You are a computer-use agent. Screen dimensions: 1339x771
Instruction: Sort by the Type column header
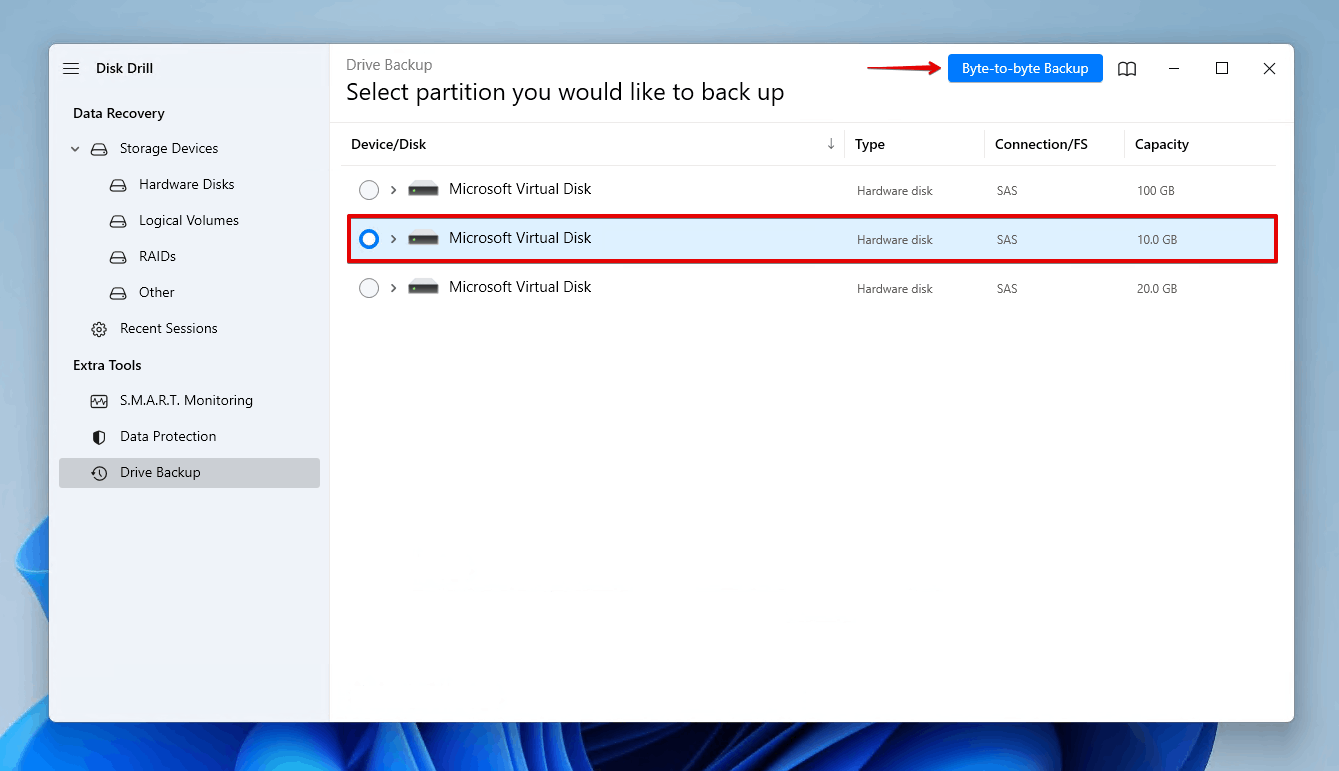(870, 144)
